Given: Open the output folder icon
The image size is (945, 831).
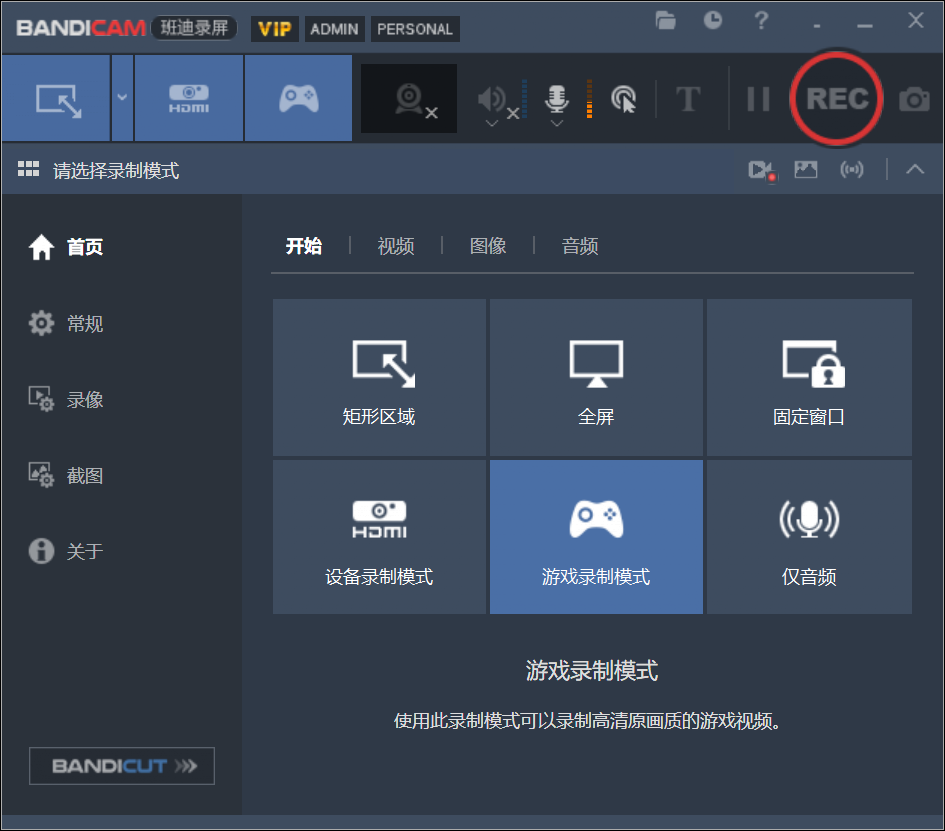Looking at the screenshot, I should tap(665, 20).
